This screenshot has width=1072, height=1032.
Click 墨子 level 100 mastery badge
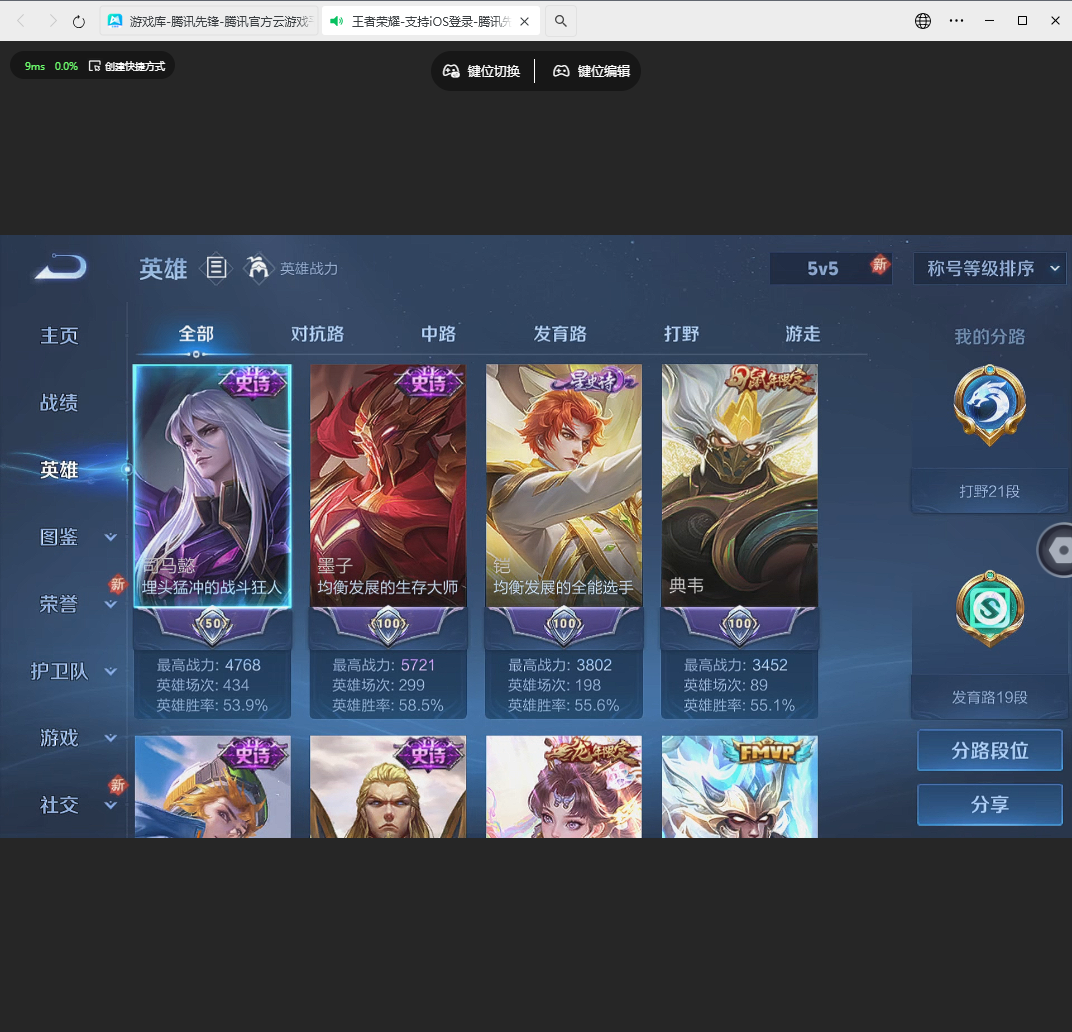[388, 624]
